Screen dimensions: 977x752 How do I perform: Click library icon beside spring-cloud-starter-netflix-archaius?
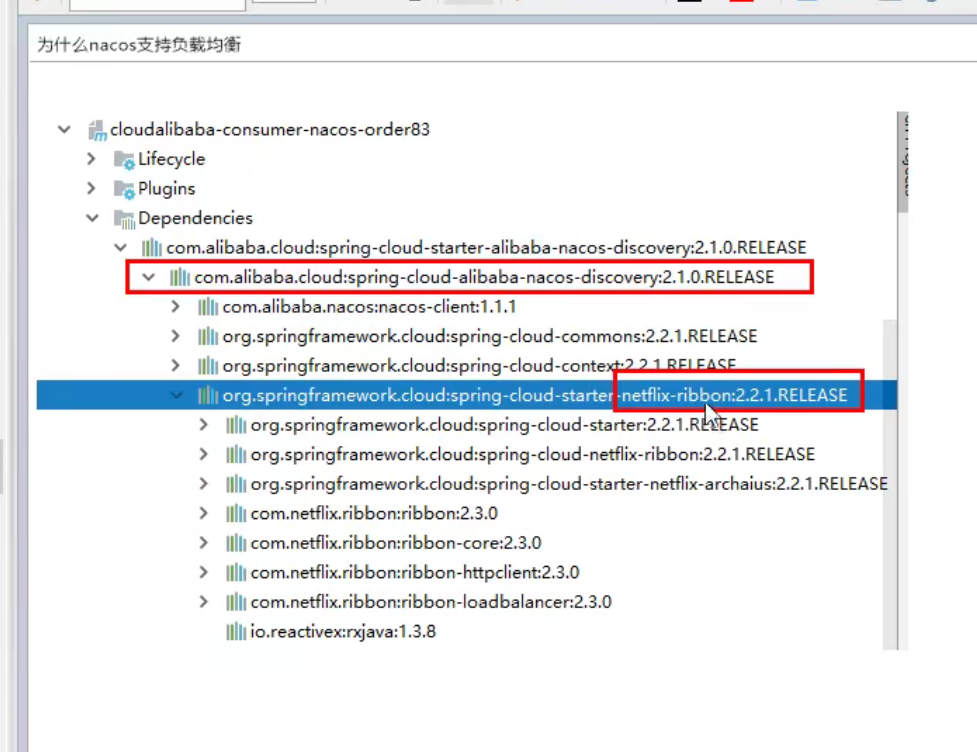click(x=236, y=484)
